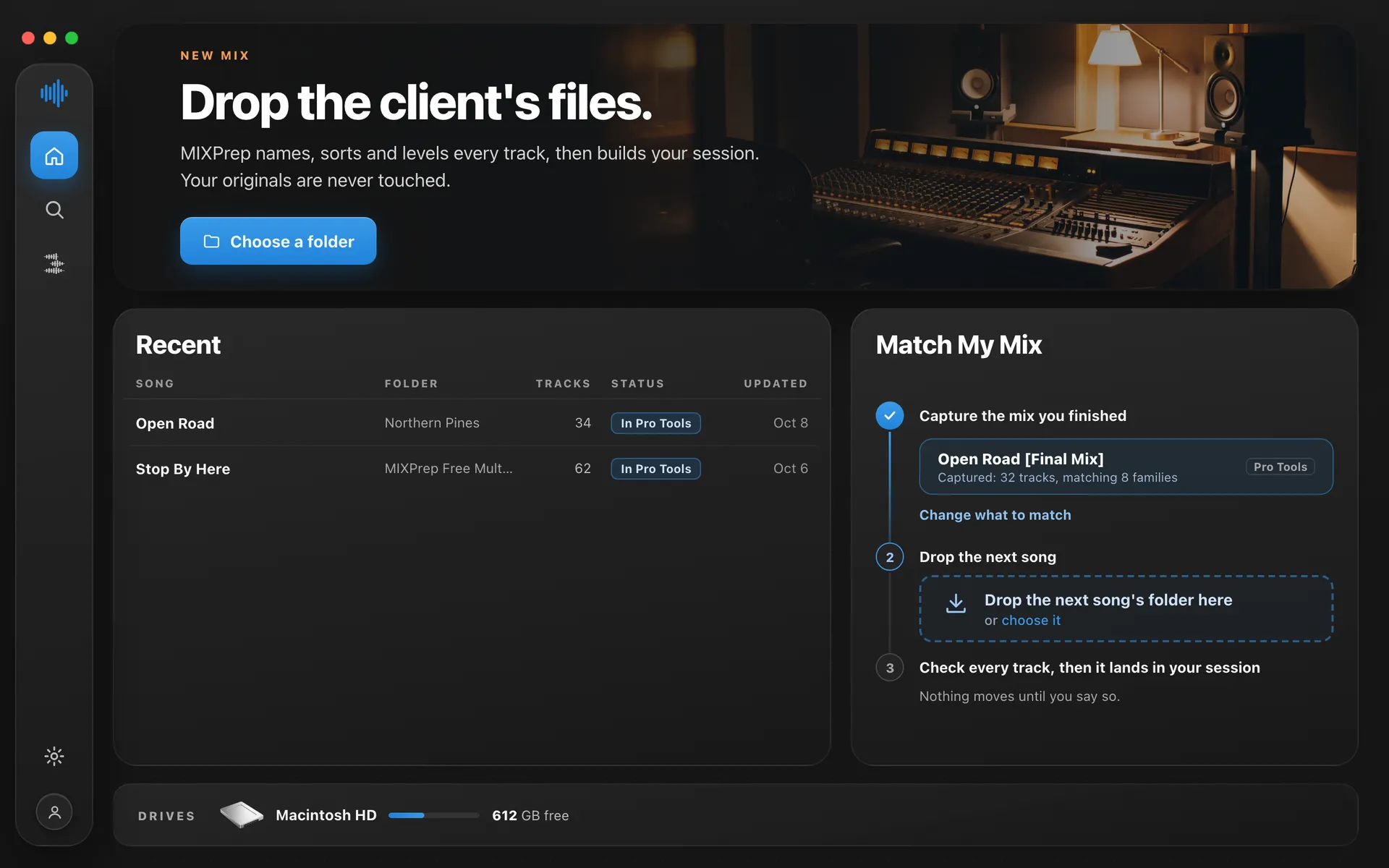The width and height of the screenshot is (1389, 868).
Task: Open the stacked waveform tracks icon
Action: click(54, 263)
